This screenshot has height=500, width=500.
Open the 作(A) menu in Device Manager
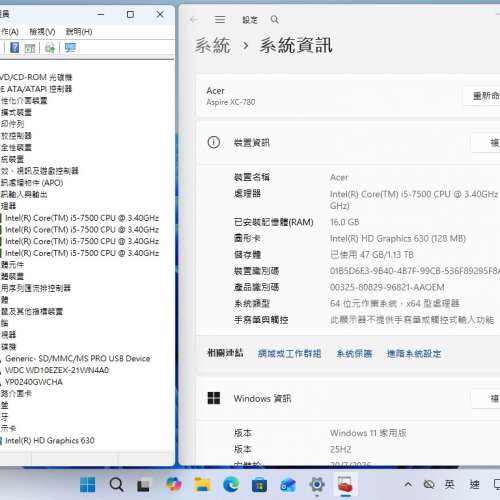9,32
